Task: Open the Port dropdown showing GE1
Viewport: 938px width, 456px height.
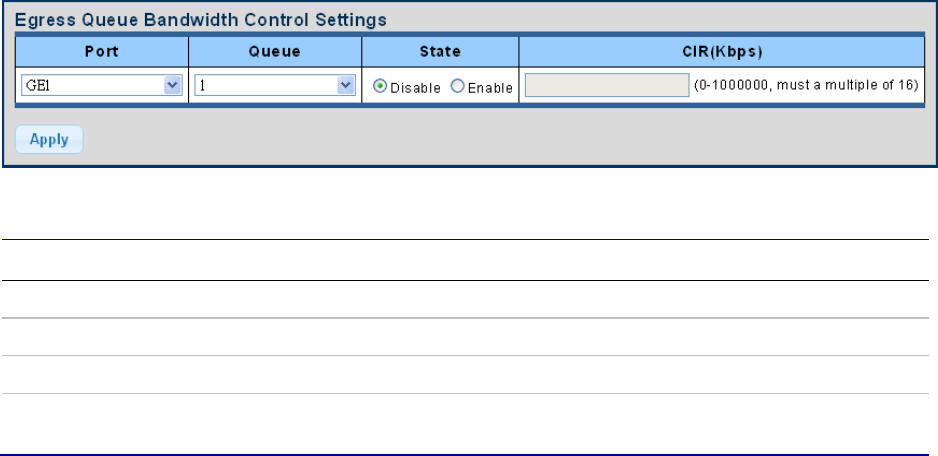Action: tap(100, 86)
